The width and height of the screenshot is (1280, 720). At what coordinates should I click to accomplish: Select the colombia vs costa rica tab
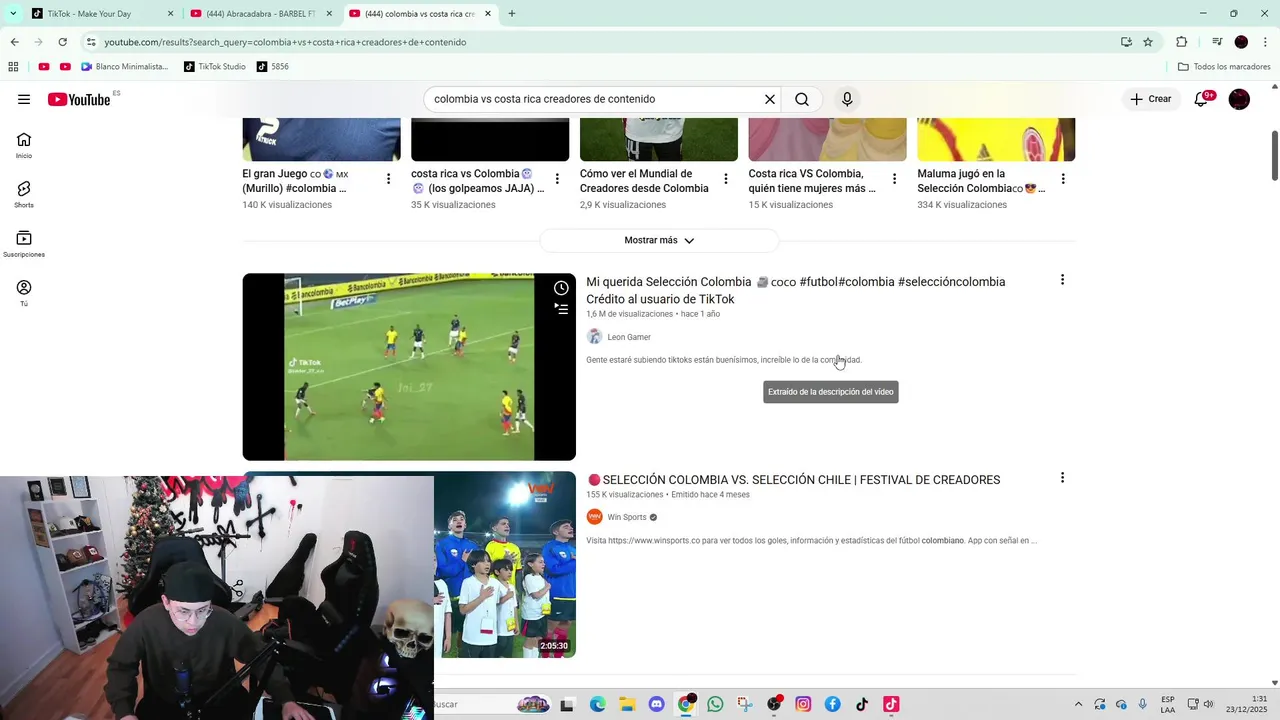[420, 14]
